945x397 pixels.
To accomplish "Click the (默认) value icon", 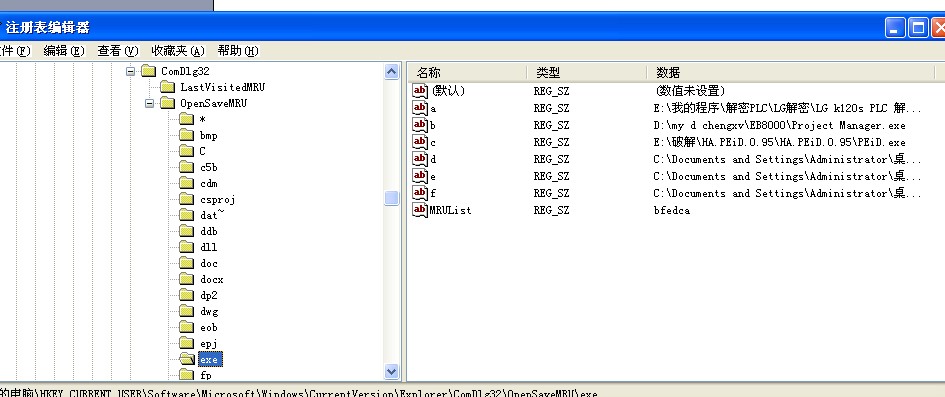I will coord(420,91).
